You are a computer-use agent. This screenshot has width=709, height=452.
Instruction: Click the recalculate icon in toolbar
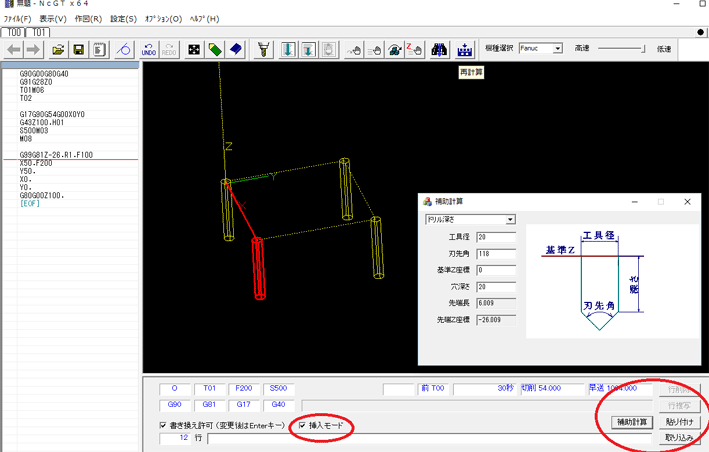click(x=465, y=49)
